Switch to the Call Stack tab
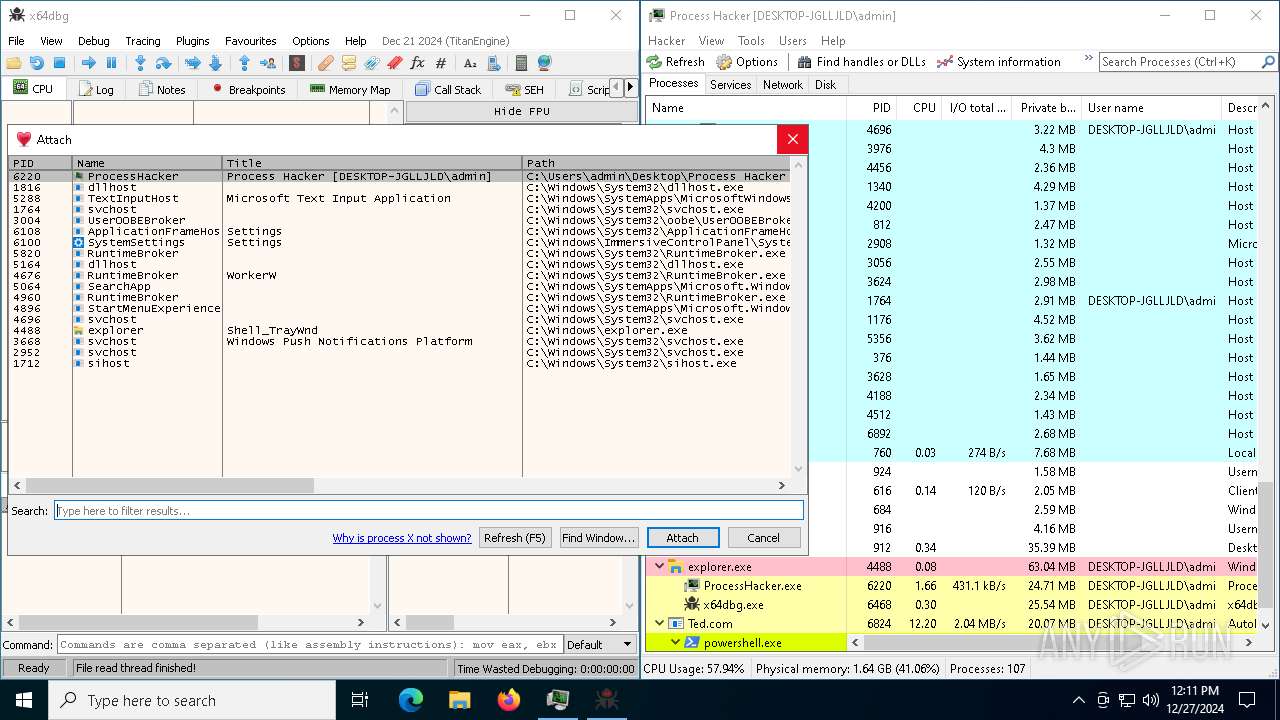Image resolution: width=1280 pixels, height=720 pixels. pos(449,89)
